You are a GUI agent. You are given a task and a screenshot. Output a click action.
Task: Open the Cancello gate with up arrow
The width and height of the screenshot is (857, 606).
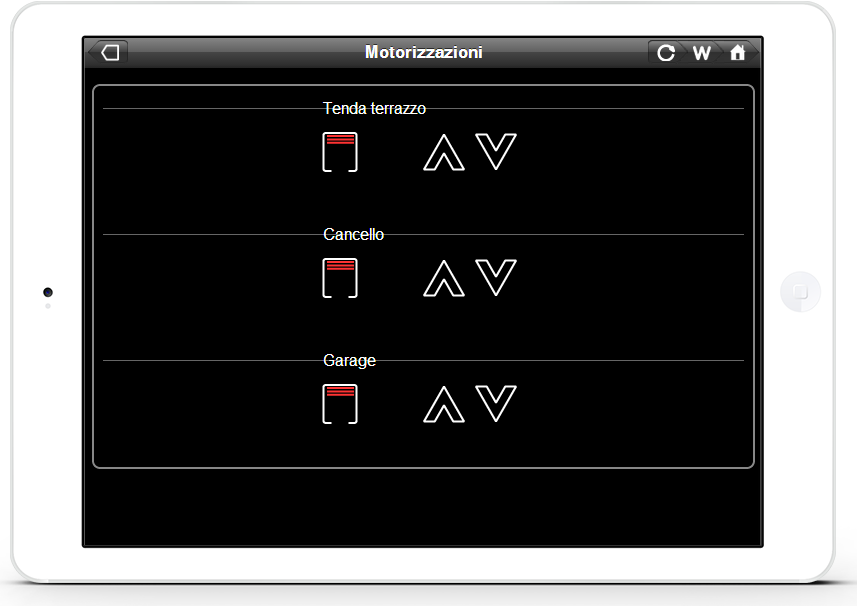[444, 279]
